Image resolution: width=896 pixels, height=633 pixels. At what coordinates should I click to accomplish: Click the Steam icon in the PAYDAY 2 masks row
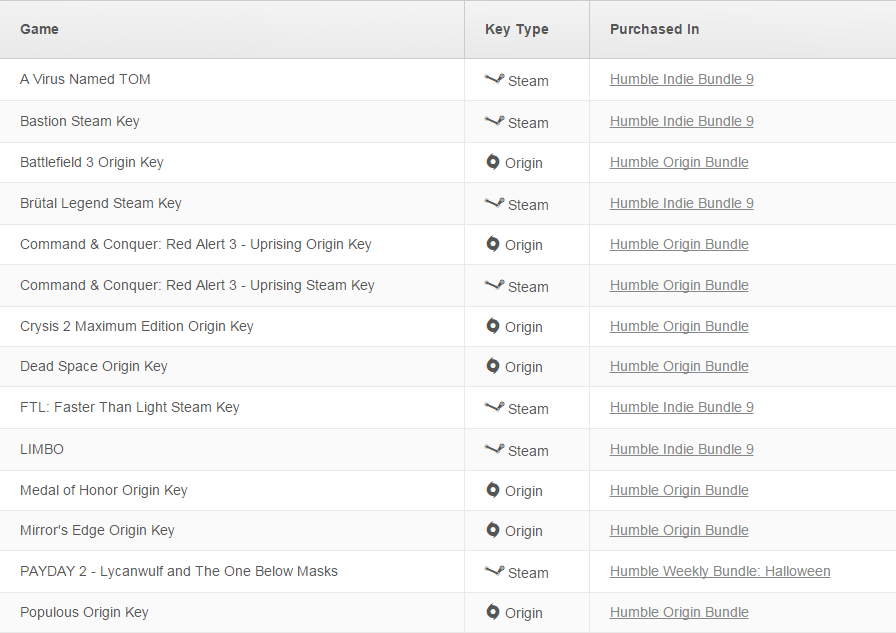click(494, 571)
